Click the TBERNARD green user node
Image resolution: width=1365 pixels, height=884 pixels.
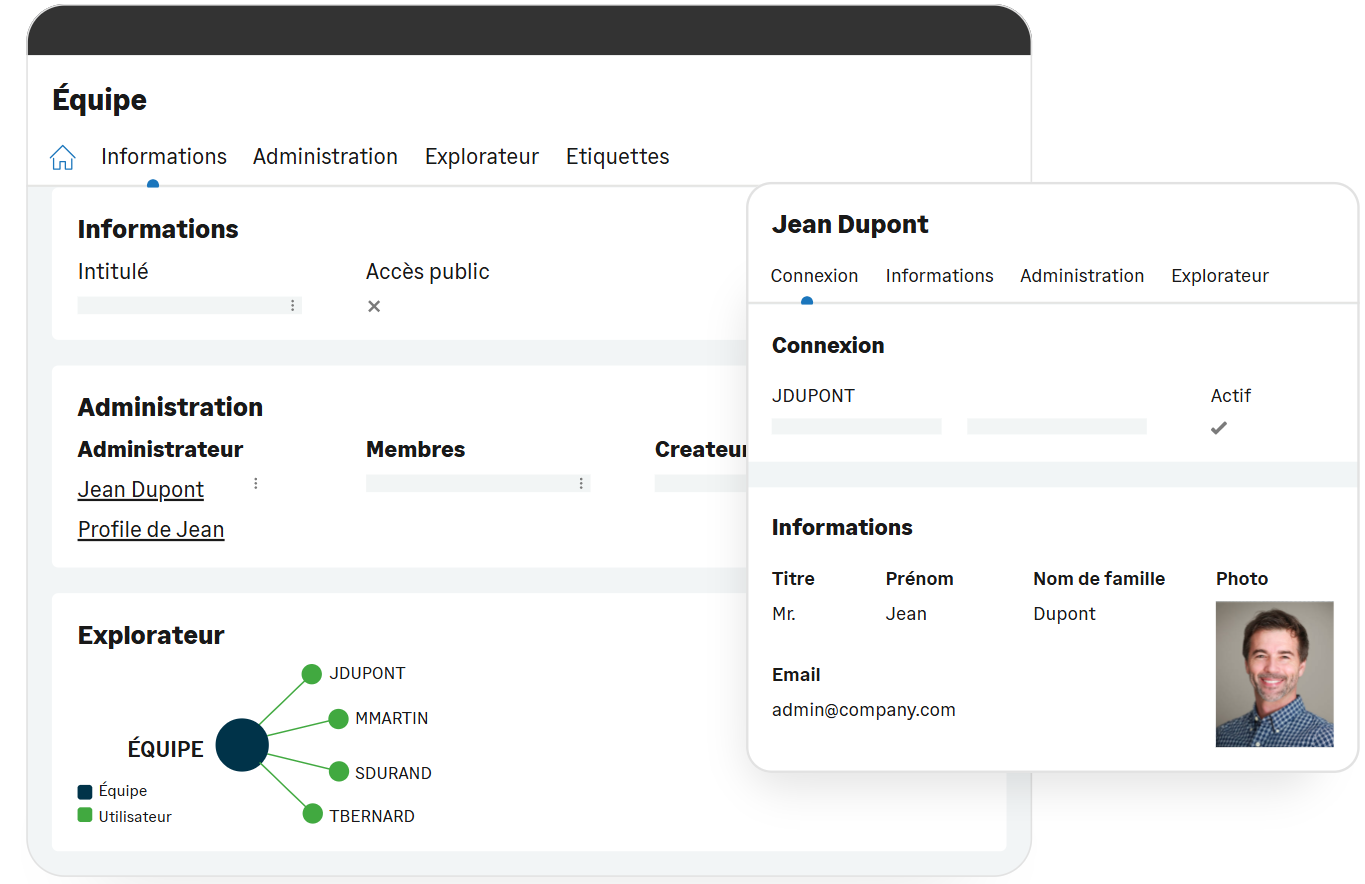[312, 814]
